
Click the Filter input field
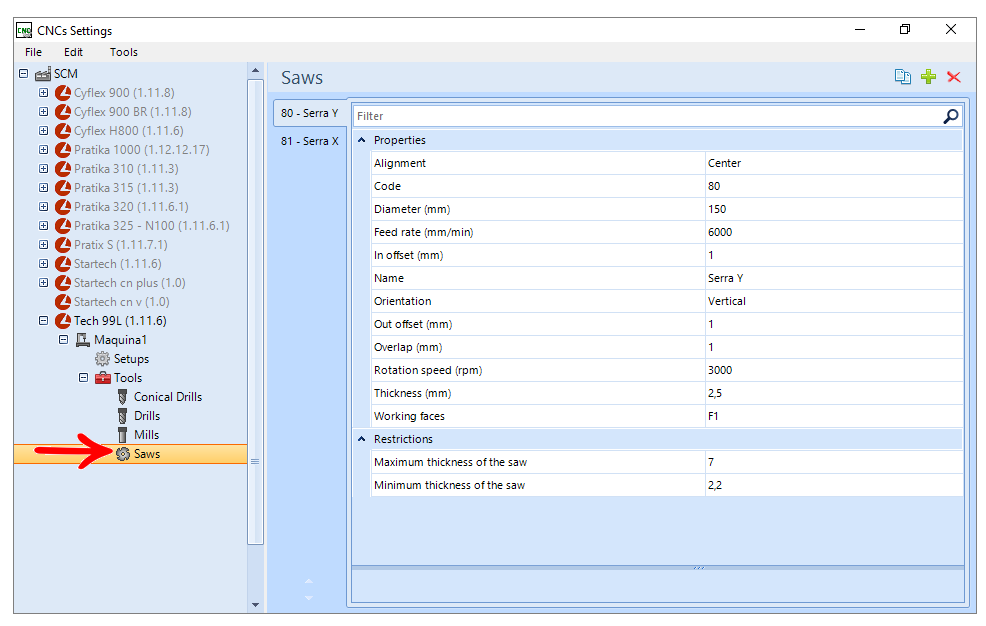[648, 116]
